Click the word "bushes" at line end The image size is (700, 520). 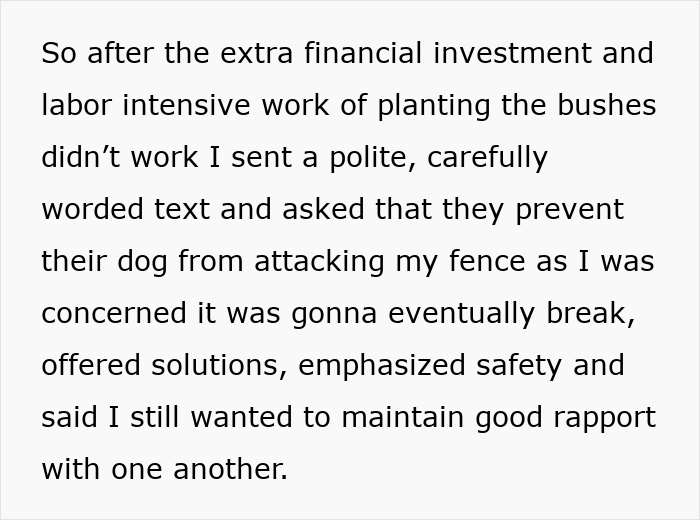pos(607,105)
